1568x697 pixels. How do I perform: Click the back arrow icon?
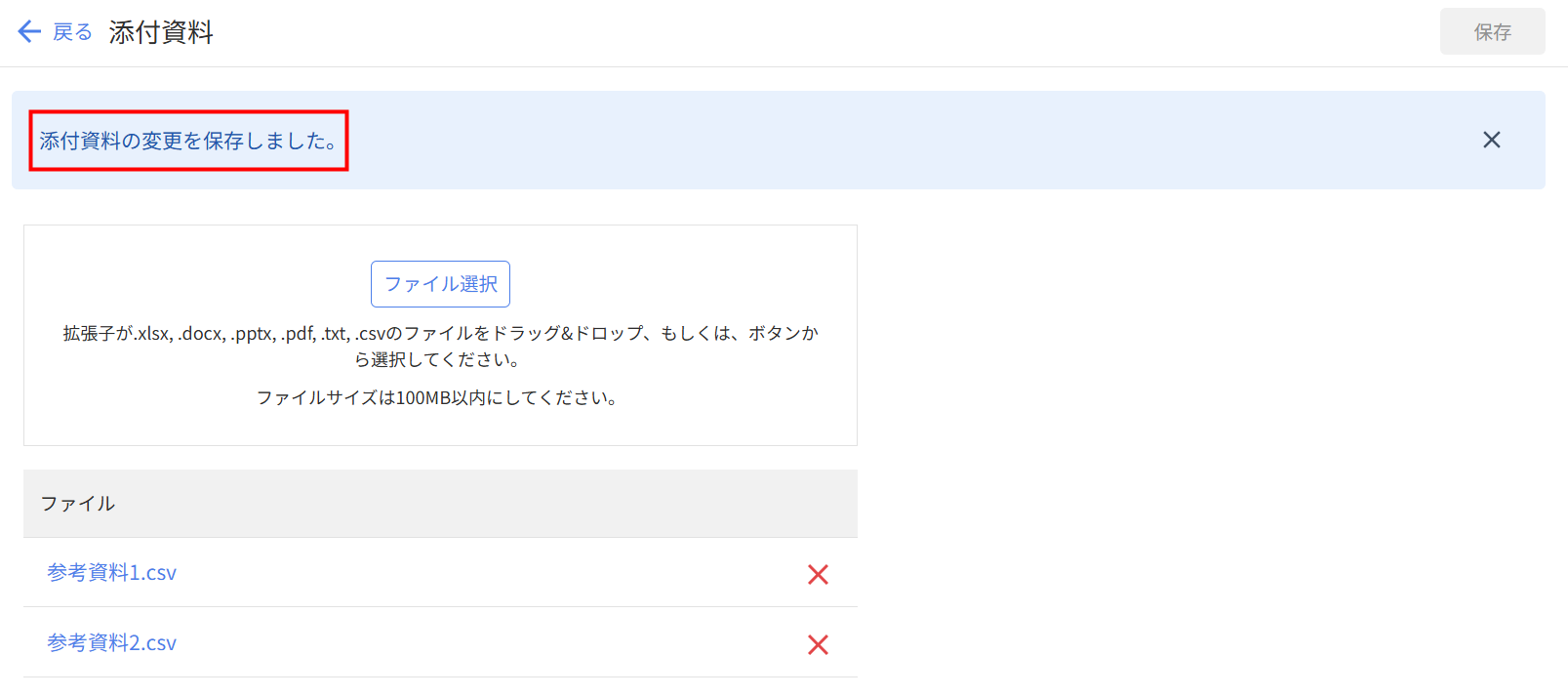point(29,32)
